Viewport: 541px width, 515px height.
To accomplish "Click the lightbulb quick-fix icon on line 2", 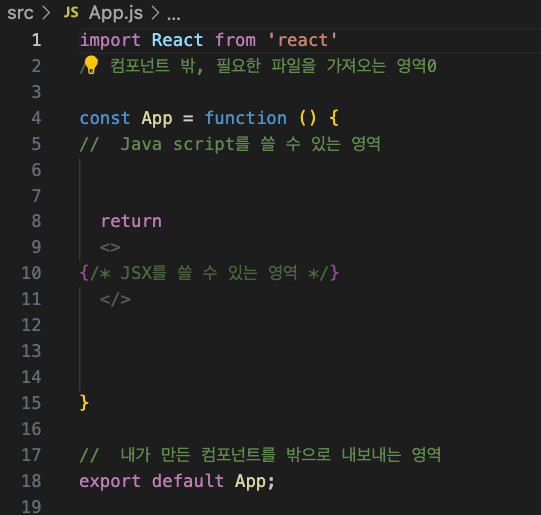I will point(91,65).
